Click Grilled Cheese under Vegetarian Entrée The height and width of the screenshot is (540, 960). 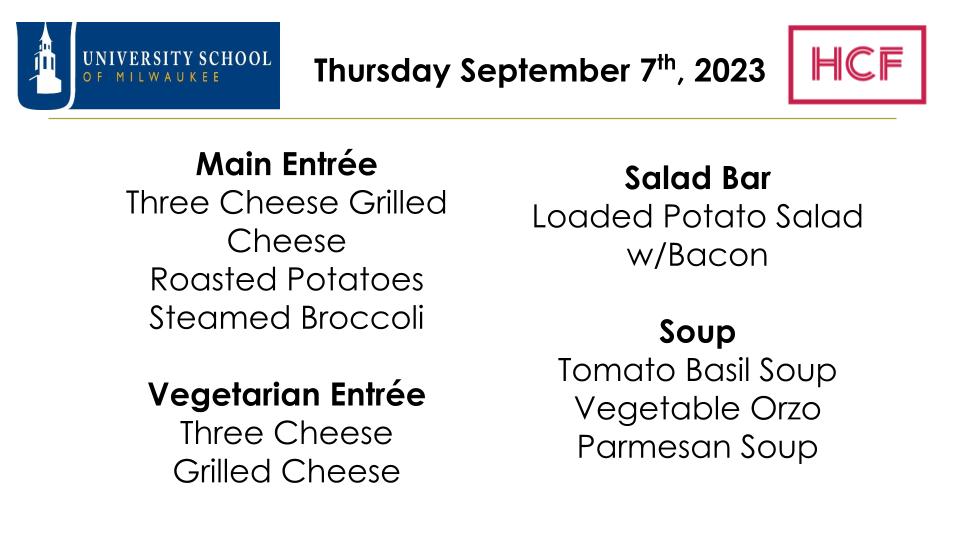(287, 471)
